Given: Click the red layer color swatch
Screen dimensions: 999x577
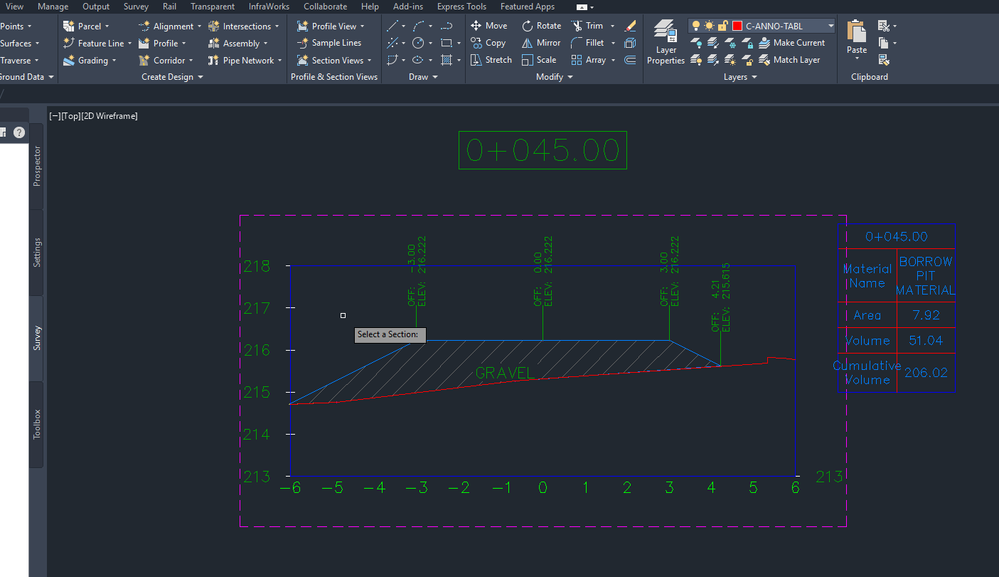Looking at the screenshot, I should [738, 26].
